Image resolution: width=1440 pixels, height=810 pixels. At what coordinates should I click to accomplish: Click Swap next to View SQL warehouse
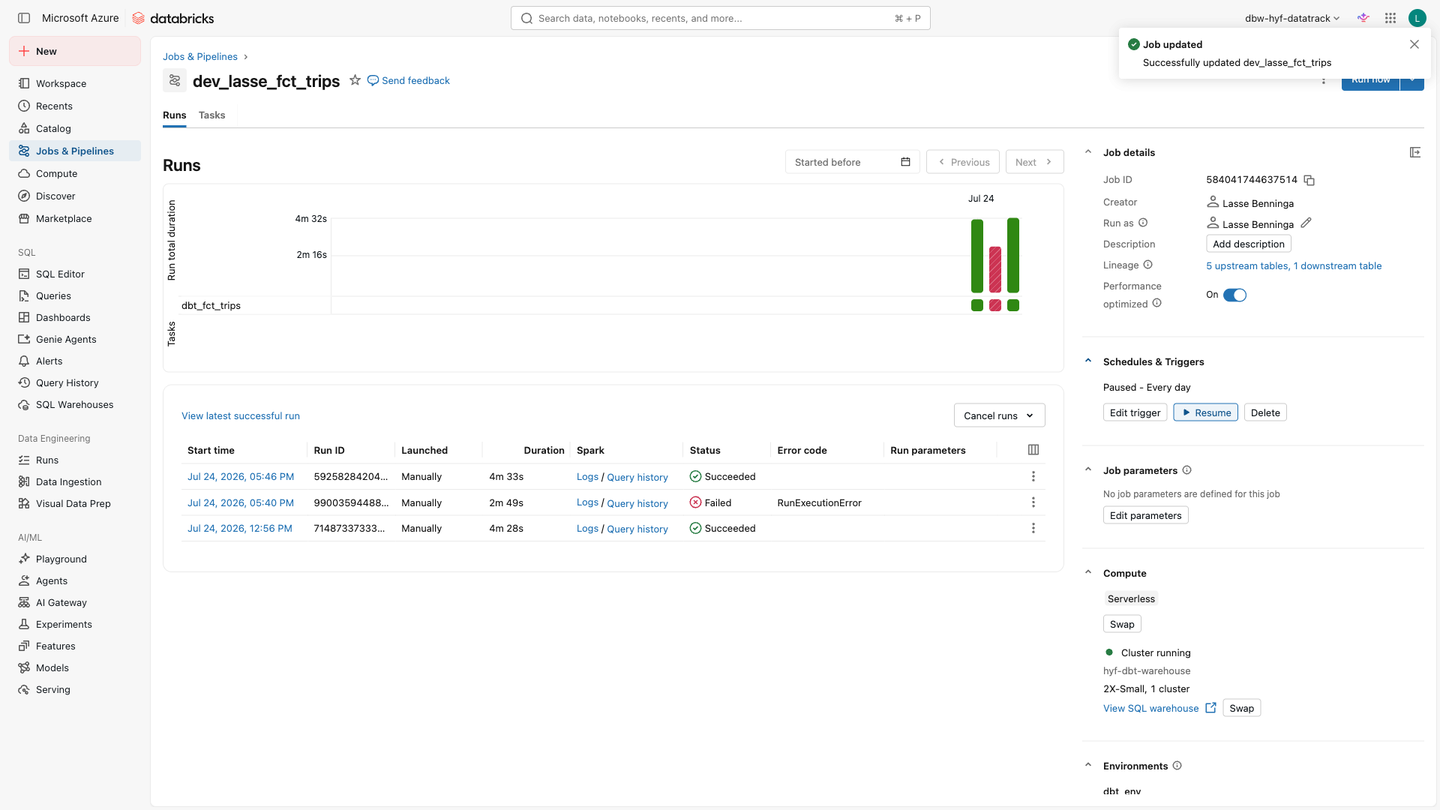point(1242,708)
